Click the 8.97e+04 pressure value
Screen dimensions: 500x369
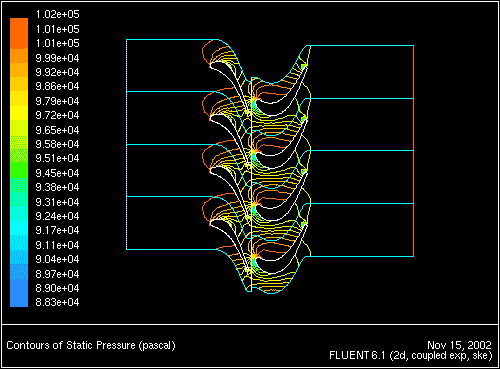(x=57, y=274)
